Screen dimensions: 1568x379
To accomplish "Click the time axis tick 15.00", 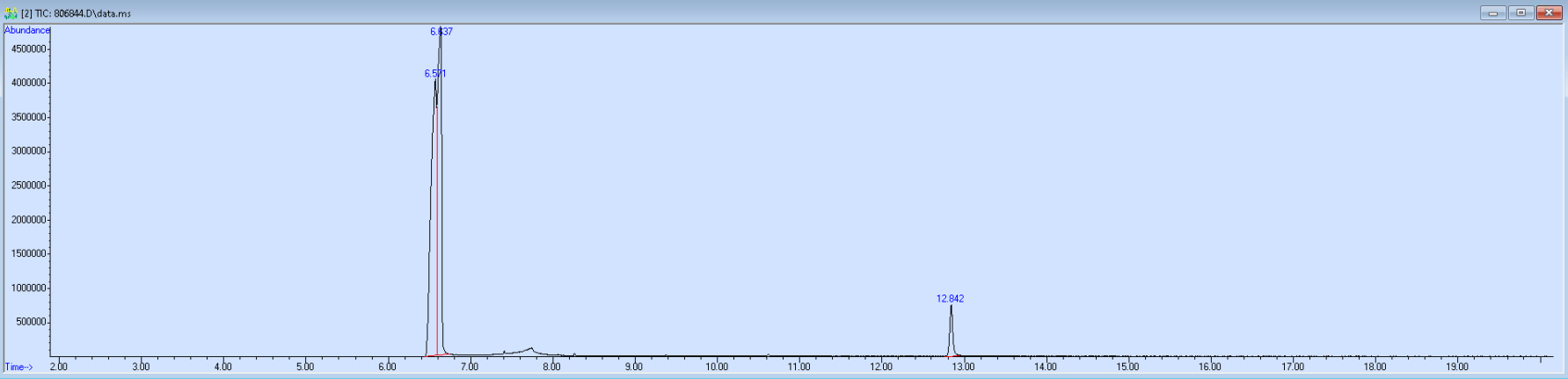I will pyautogui.click(x=1127, y=367).
